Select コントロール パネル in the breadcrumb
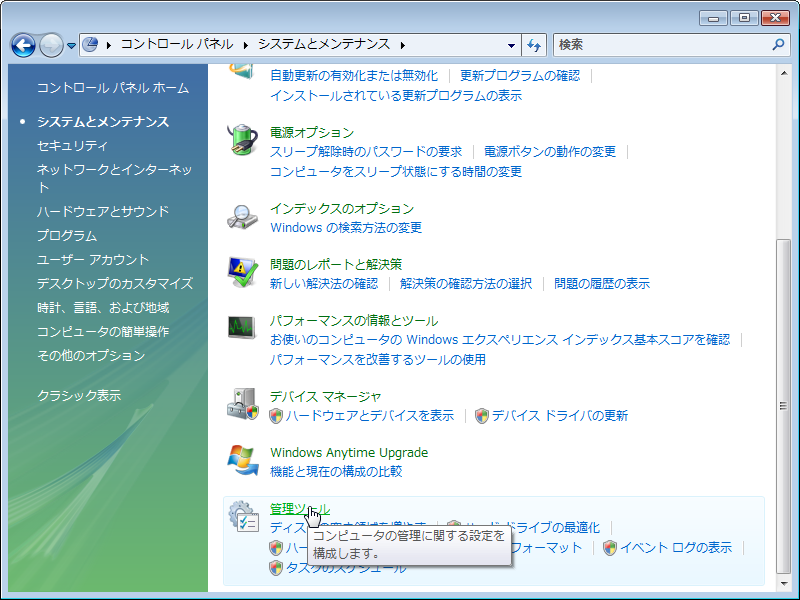 (x=177, y=44)
